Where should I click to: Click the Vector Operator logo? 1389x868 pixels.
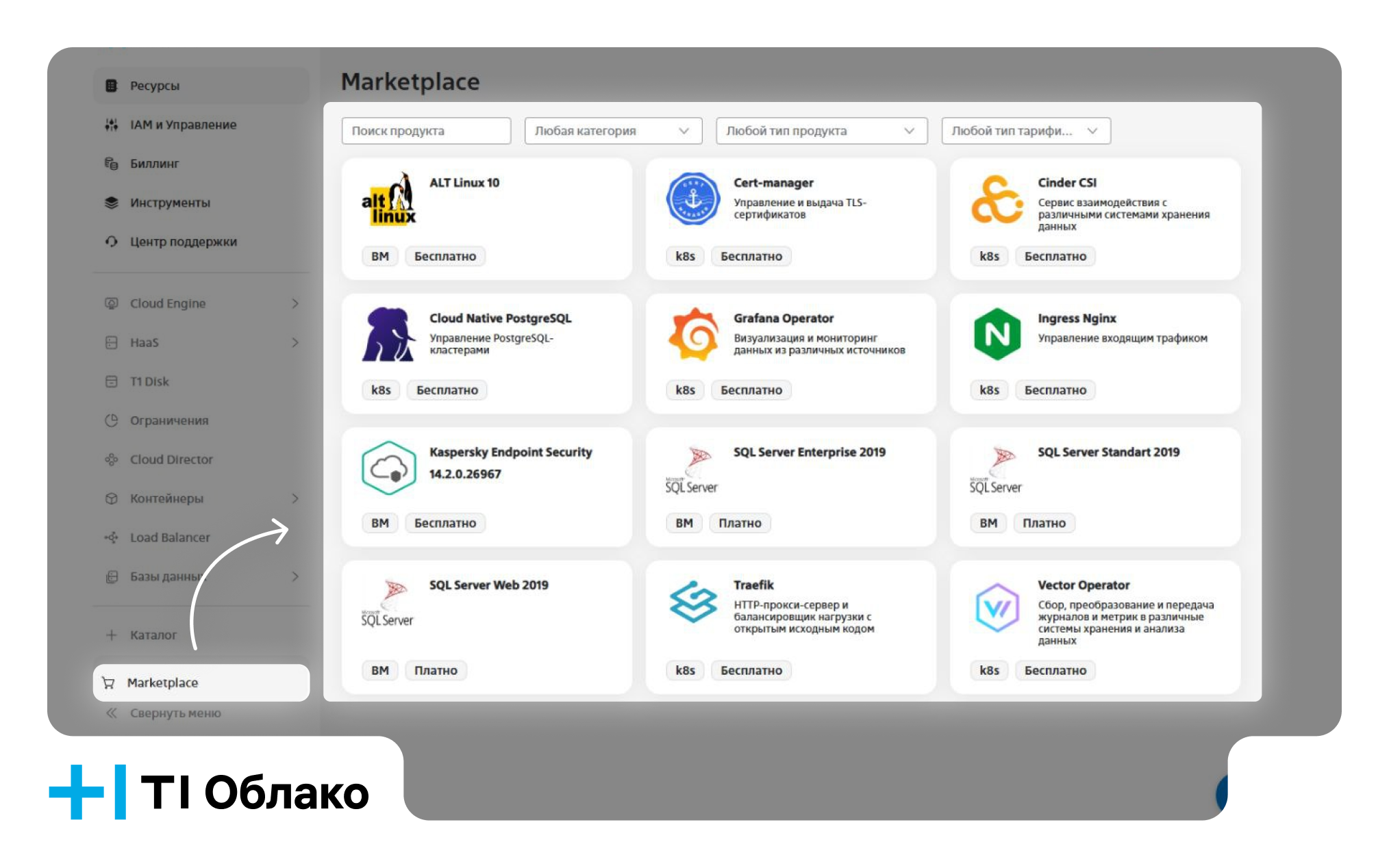click(x=997, y=607)
